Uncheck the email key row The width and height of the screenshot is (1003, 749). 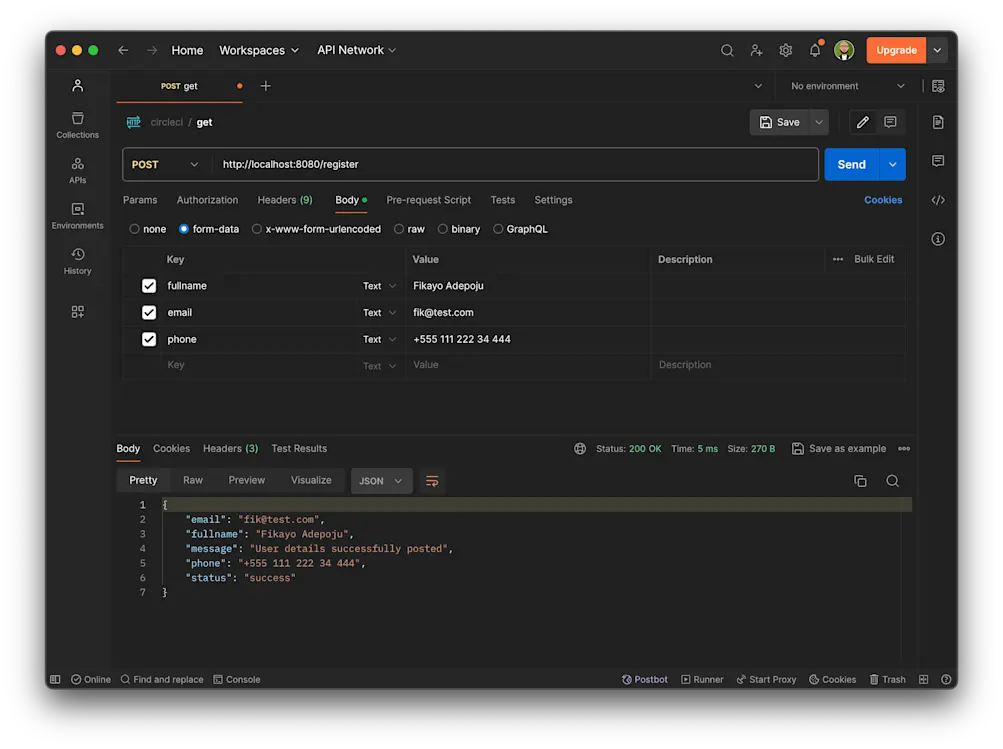tap(148, 312)
